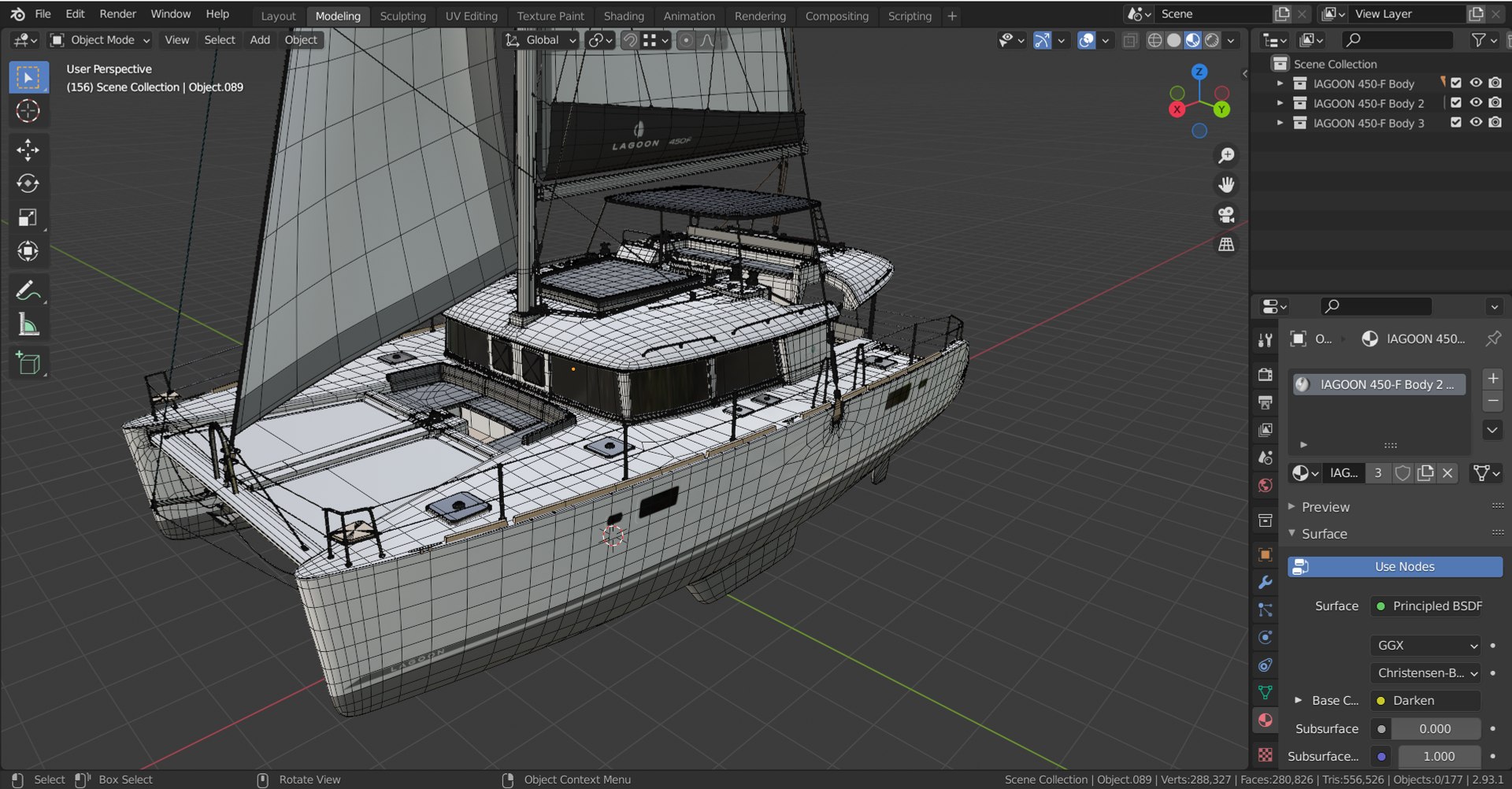The height and width of the screenshot is (789, 1512).
Task: Adjust the Subsurface value slider
Action: pos(1436,729)
